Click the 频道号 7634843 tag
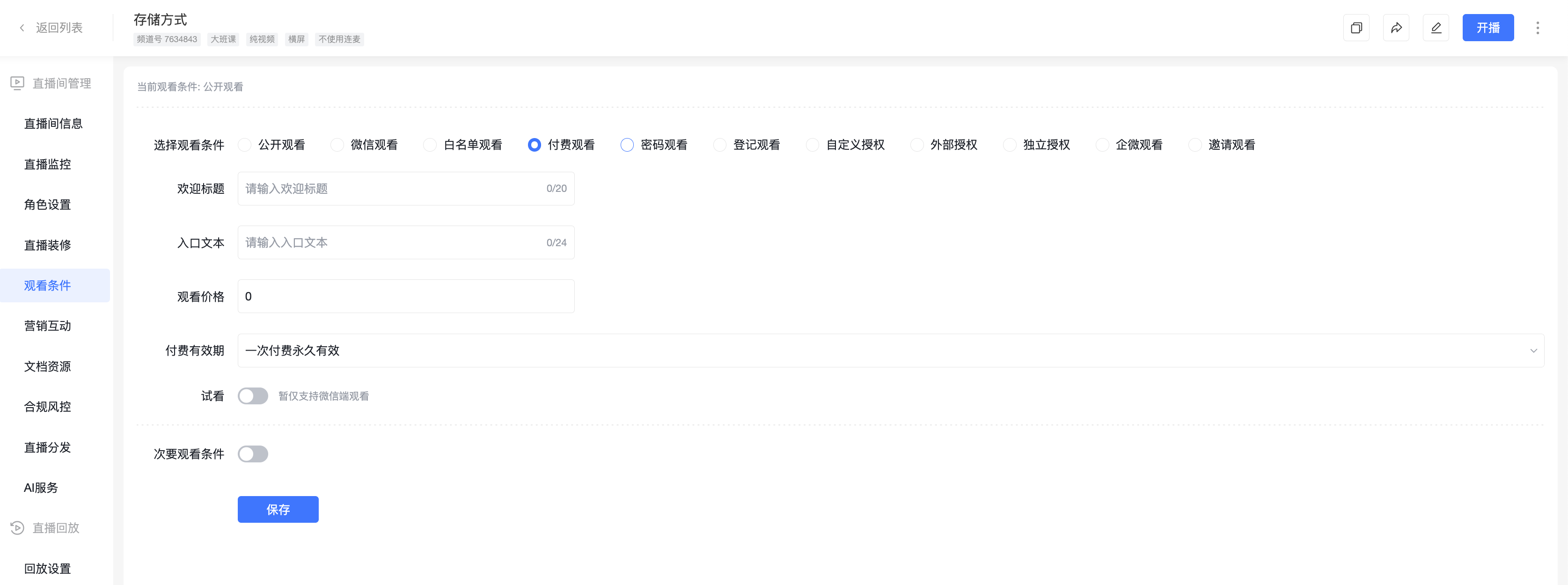The width and height of the screenshot is (1568, 585). point(167,39)
